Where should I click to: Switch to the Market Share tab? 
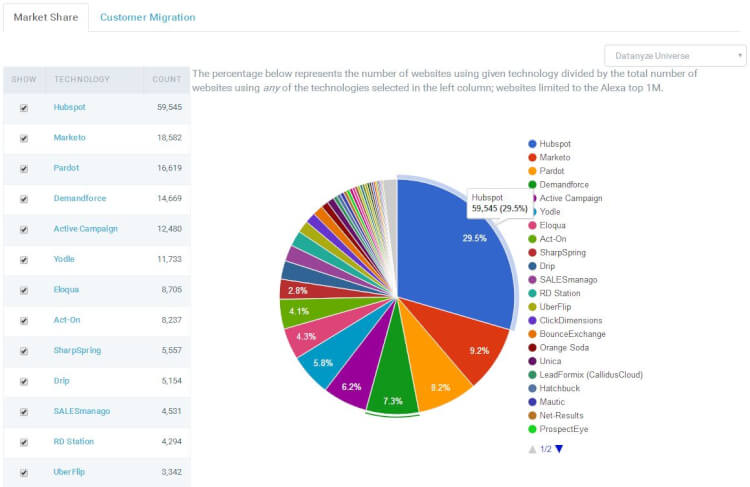click(x=46, y=17)
